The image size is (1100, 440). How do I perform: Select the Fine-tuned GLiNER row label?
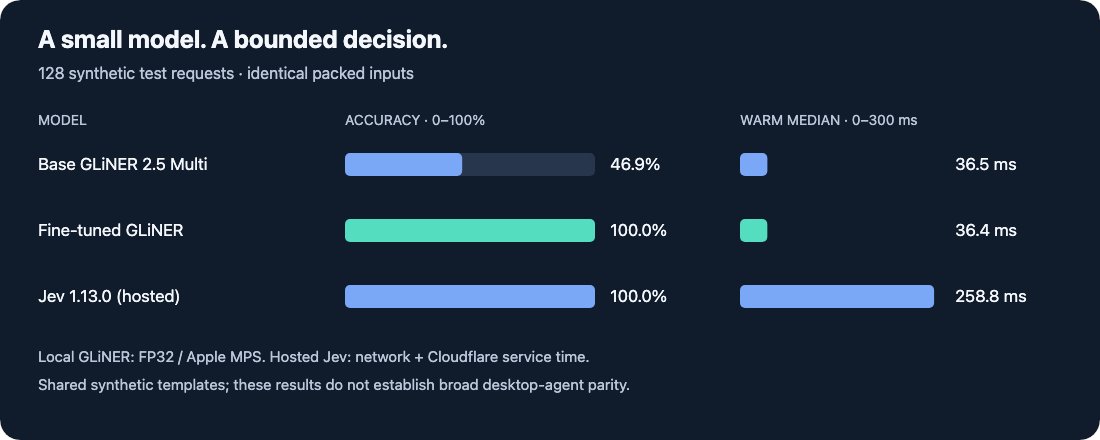[x=111, y=230]
